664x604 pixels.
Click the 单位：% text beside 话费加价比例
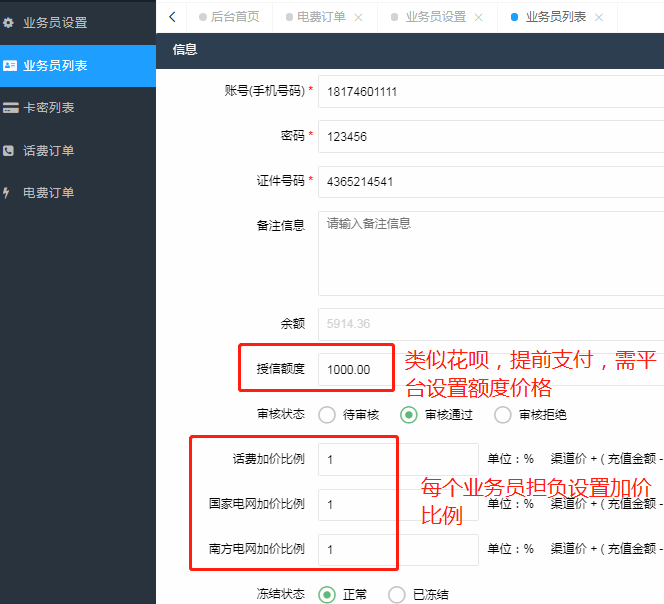pyautogui.click(x=510, y=459)
